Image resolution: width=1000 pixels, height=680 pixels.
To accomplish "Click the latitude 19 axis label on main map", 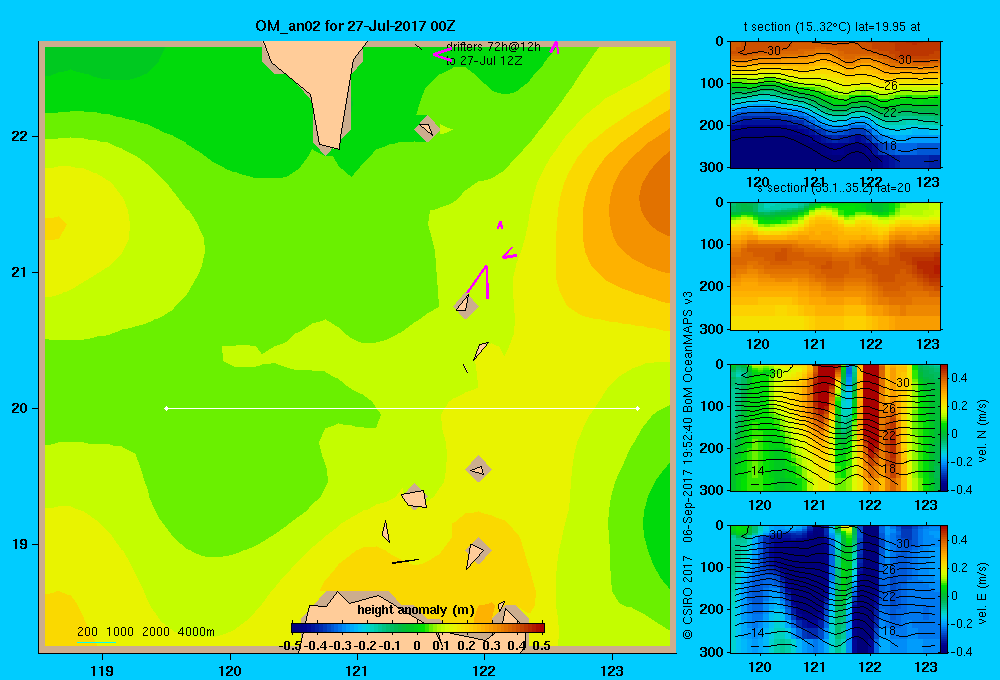I will point(20,544).
